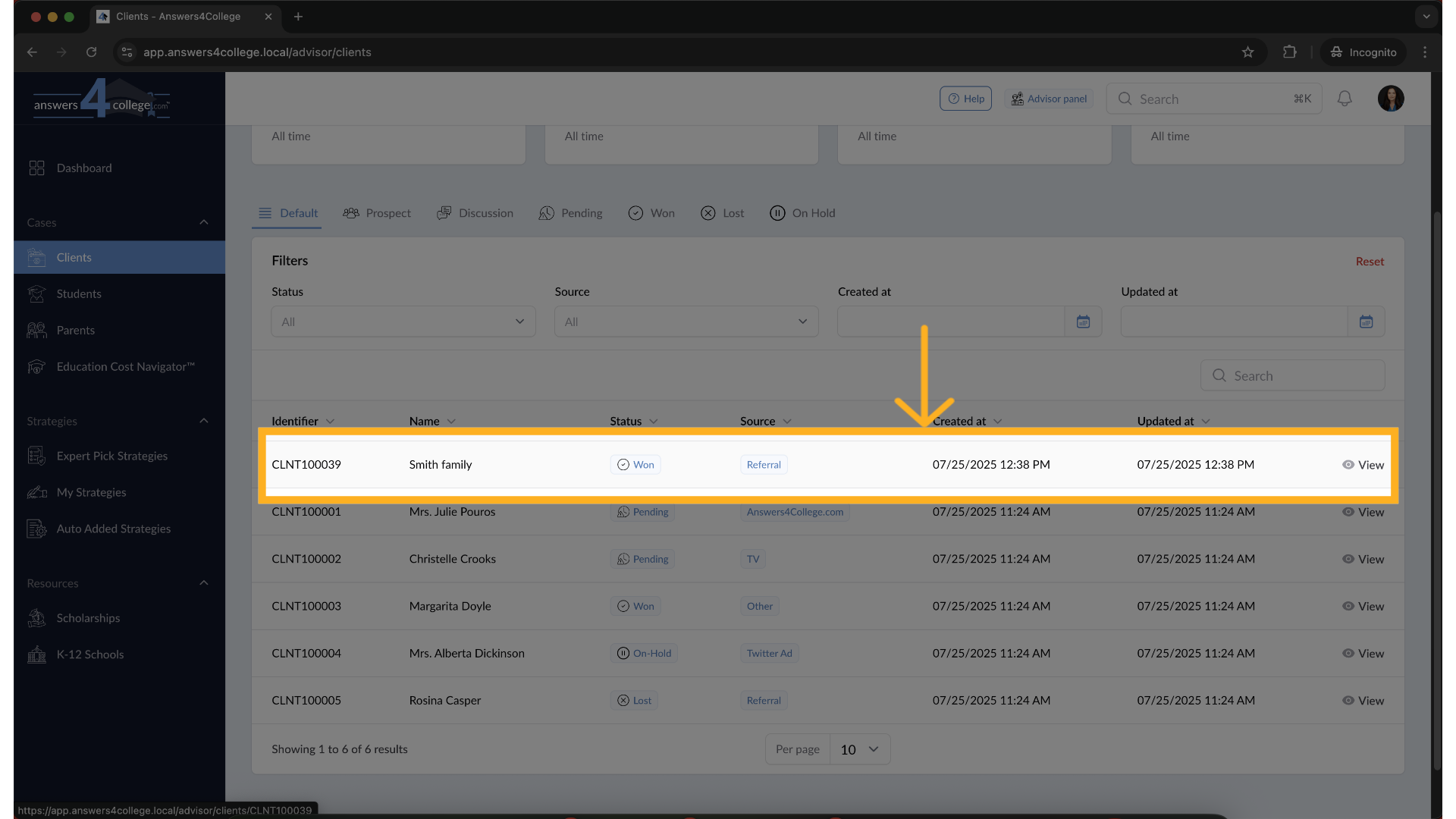
Task: Show the Smith family record via eye icon
Action: (1348, 465)
